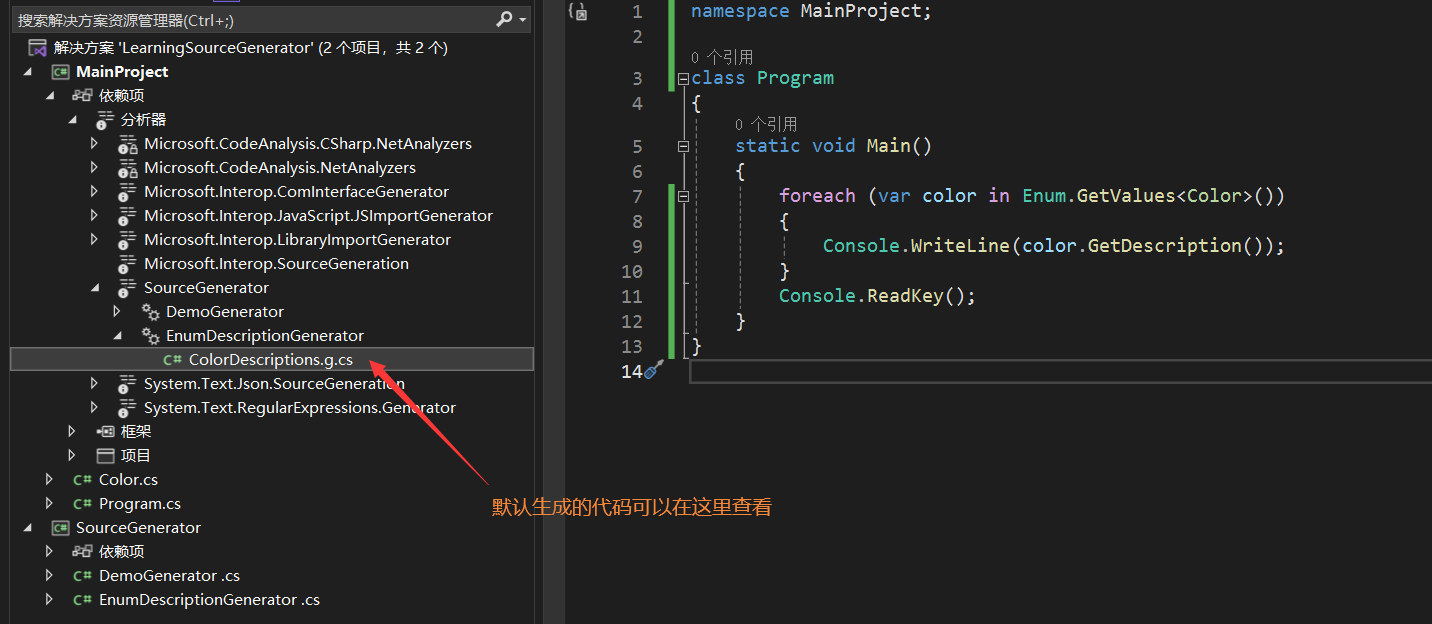Click the search magnifier icon in Solution Explorer
The image size is (1432, 624).
tap(504, 19)
